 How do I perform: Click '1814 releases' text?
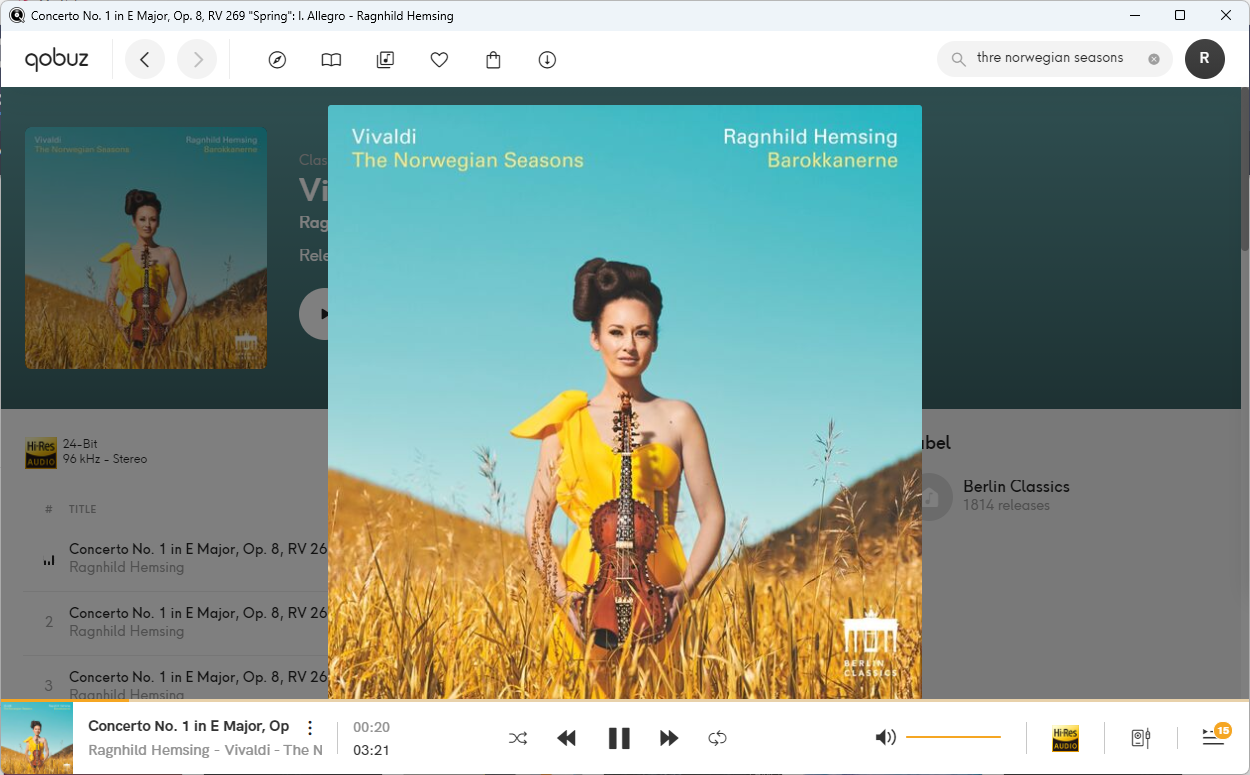tap(1006, 506)
